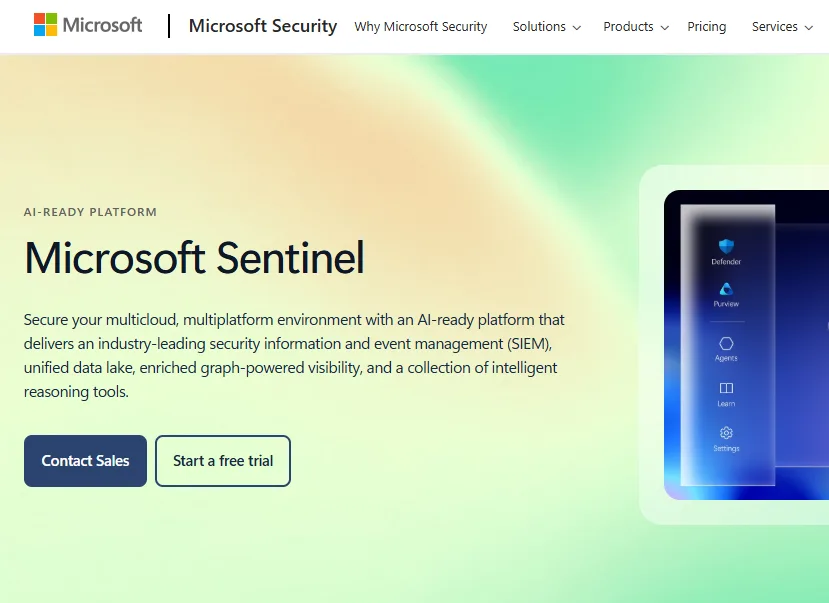The width and height of the screenshot is (829, 603).
Task: Click the page scrollbar on the right edge
Action: pyautogui.click(x=826, y=300)
